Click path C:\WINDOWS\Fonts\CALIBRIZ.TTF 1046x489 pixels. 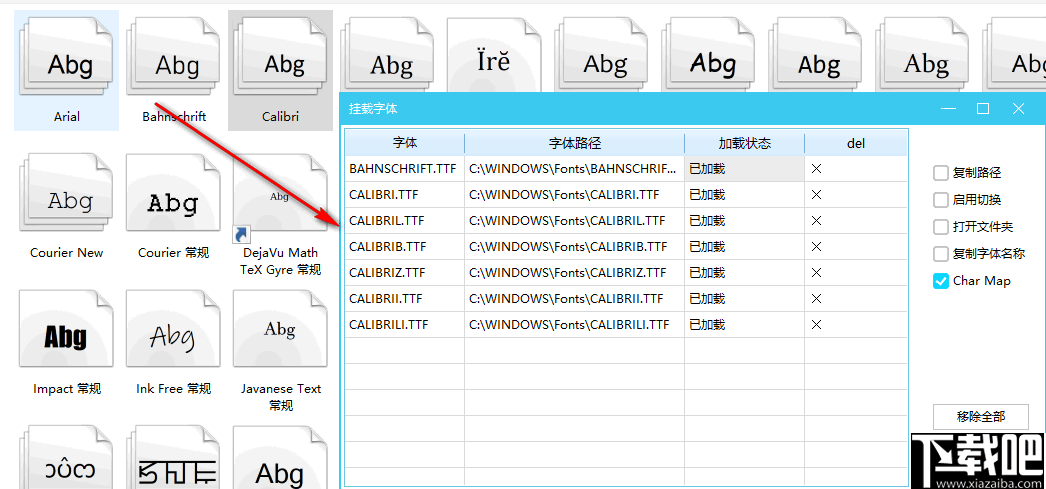coord(575,273)
